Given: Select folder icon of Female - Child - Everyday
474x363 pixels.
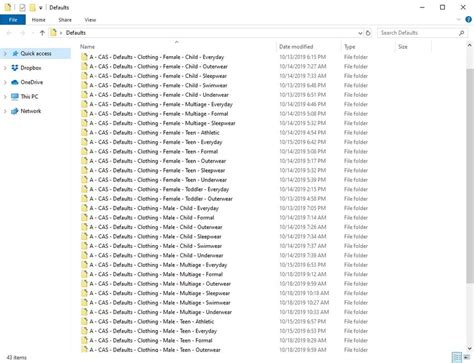Looking at the screenshot, I should tap(84, 57).
